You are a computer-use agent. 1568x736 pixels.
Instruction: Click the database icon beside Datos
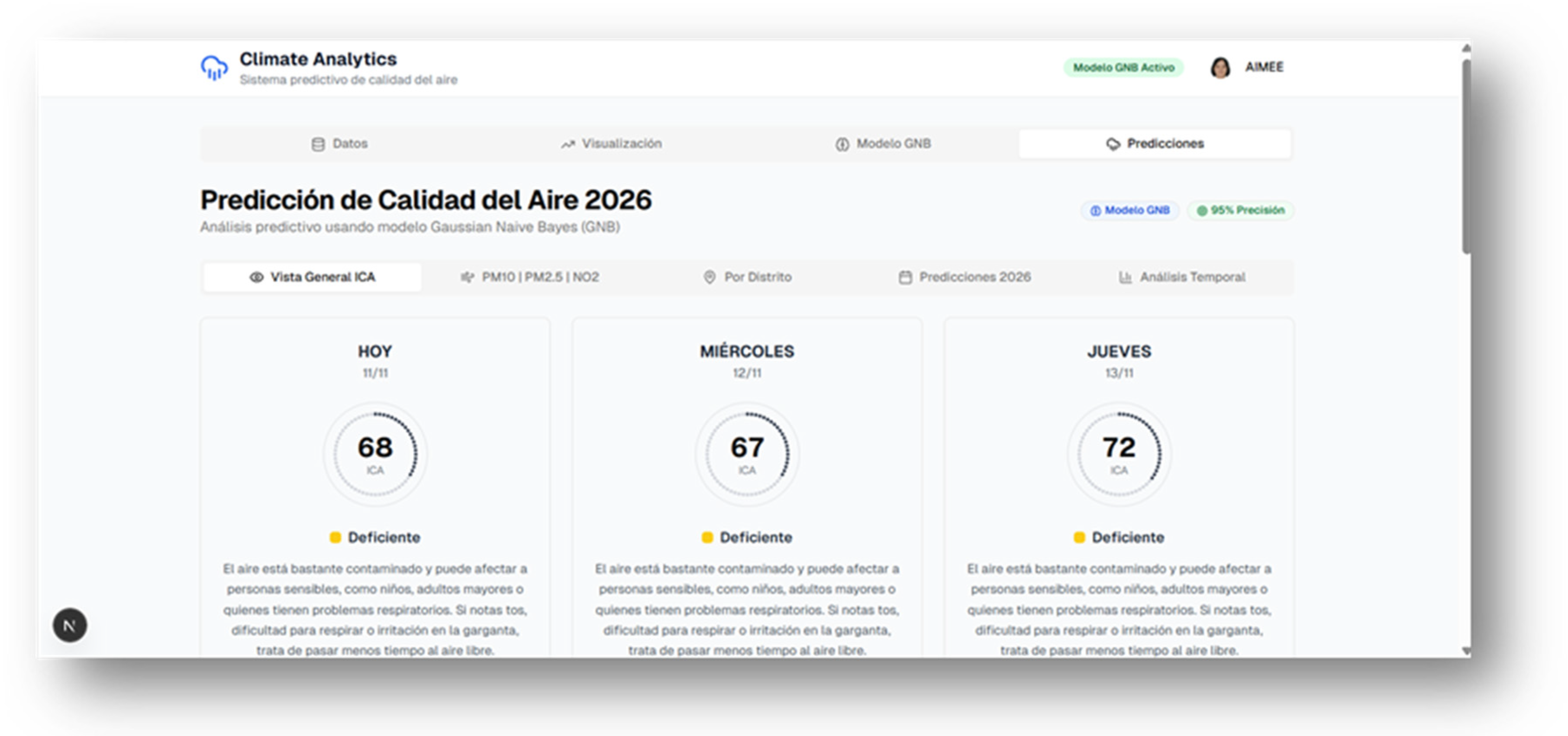point(318,144)
